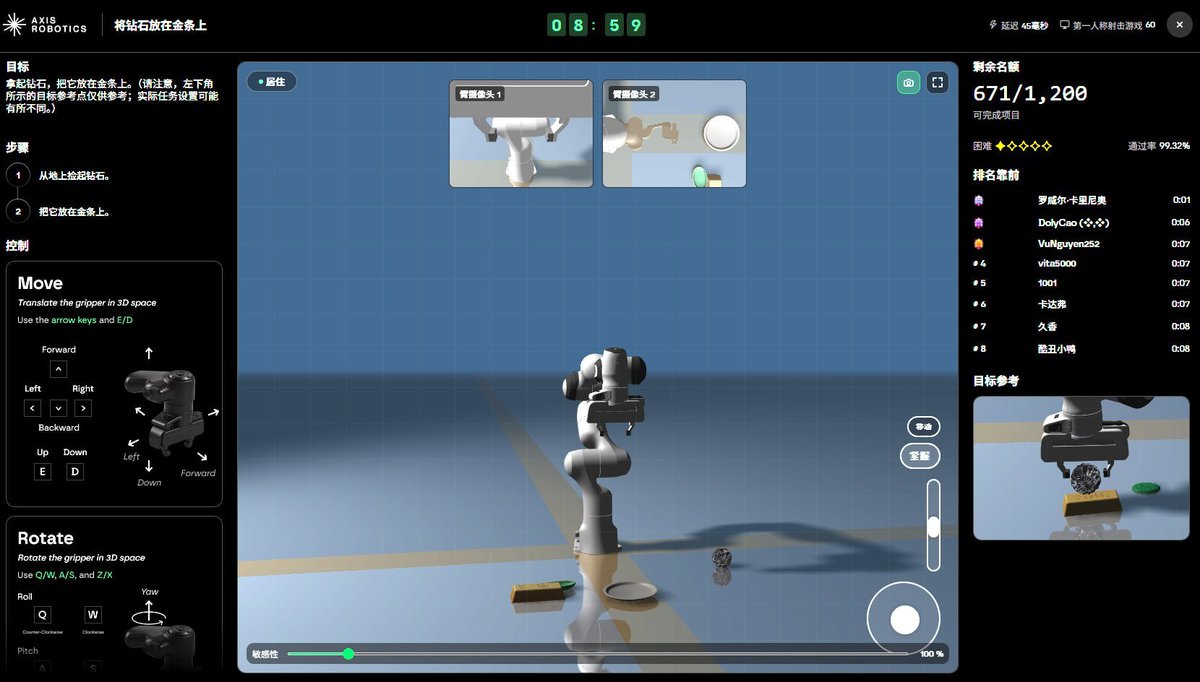This screenshot has height=682, width=1200.
Task: Click the countdown timer 08:59
Action: click(596, 25)
